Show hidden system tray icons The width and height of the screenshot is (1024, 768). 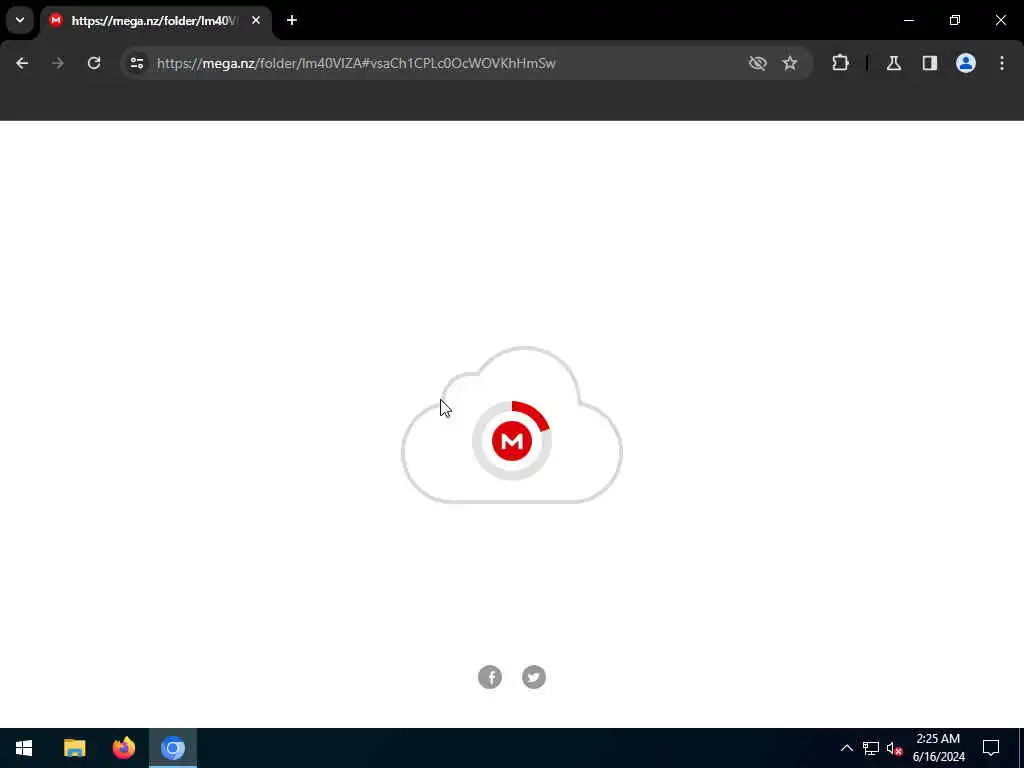tap(846, 748)
